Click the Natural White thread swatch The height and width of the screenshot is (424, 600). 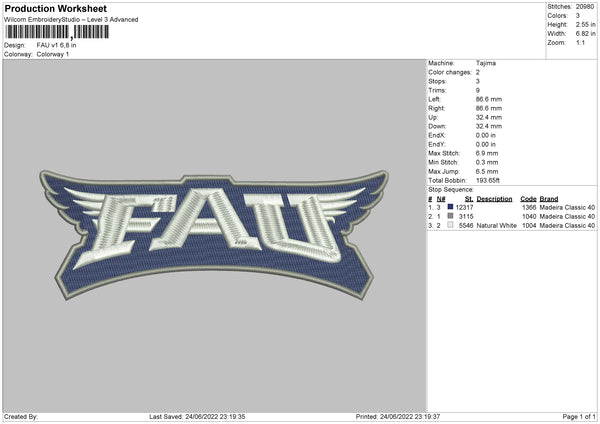(450, 225)
